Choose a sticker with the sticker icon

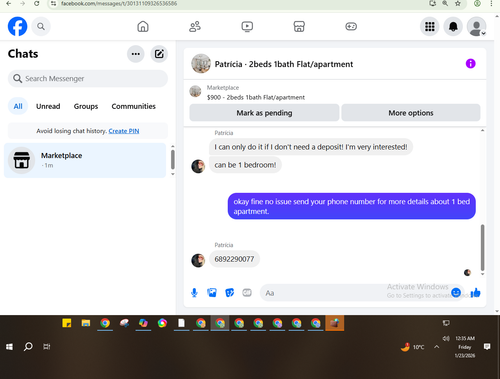point(230,293)
